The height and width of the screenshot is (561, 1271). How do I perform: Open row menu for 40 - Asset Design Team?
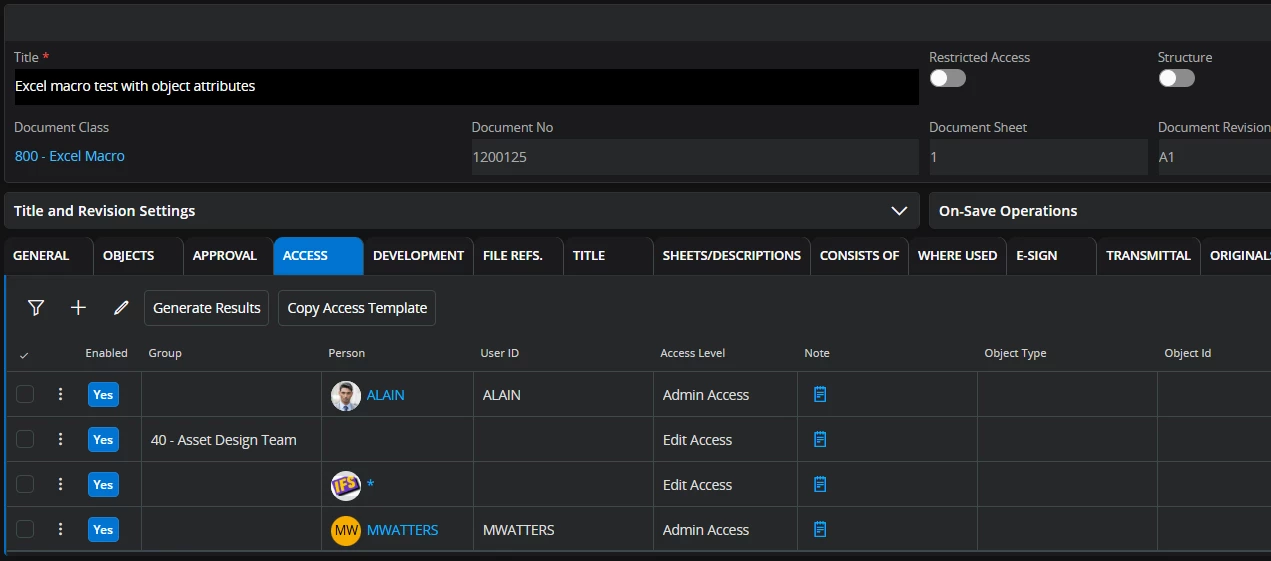60,440
